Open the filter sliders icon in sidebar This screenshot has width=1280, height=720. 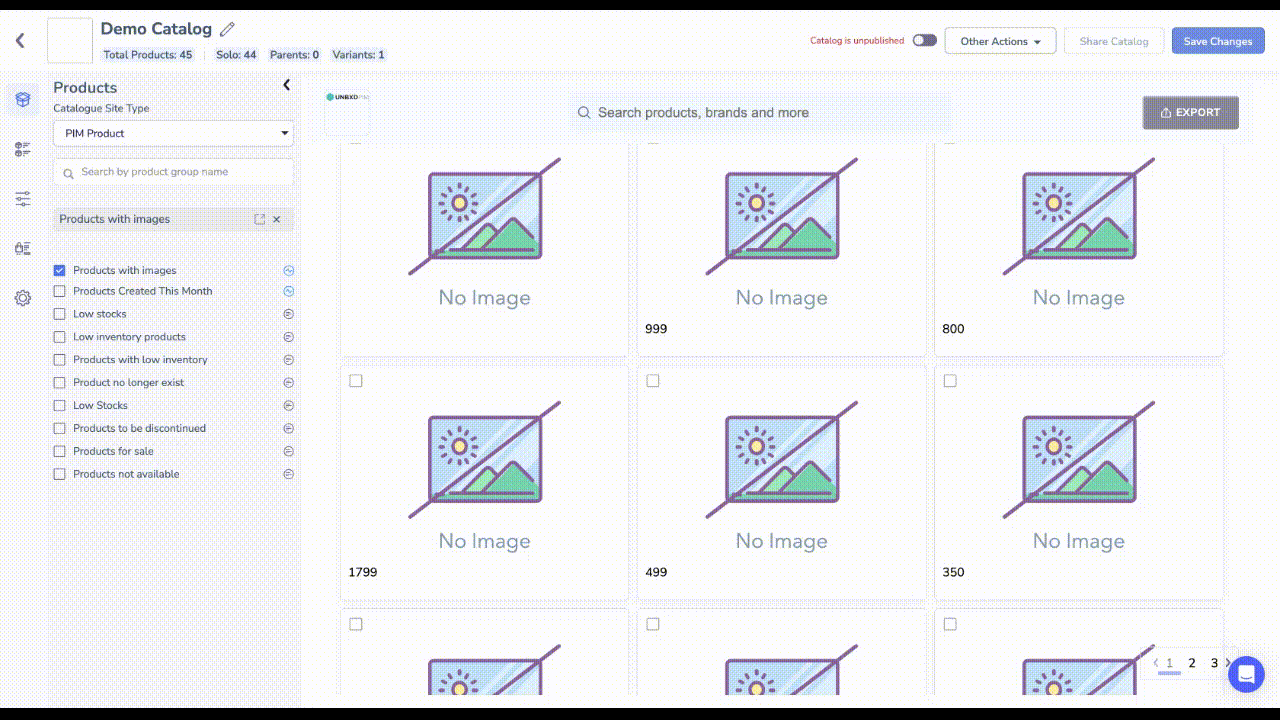pos(23,199)
